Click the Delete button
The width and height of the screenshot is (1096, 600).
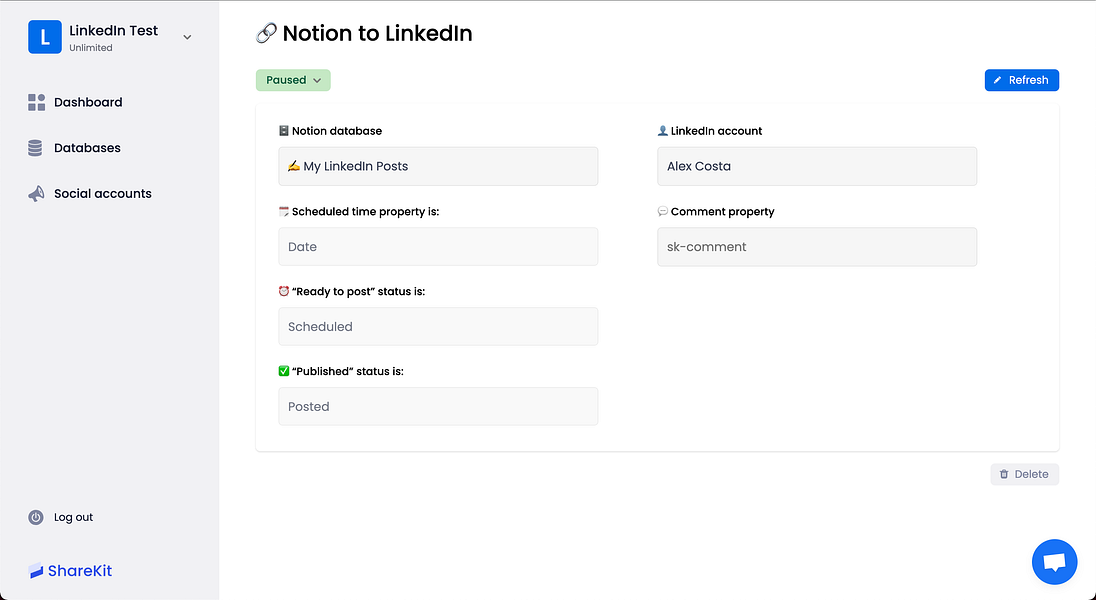click(1024, 474)
